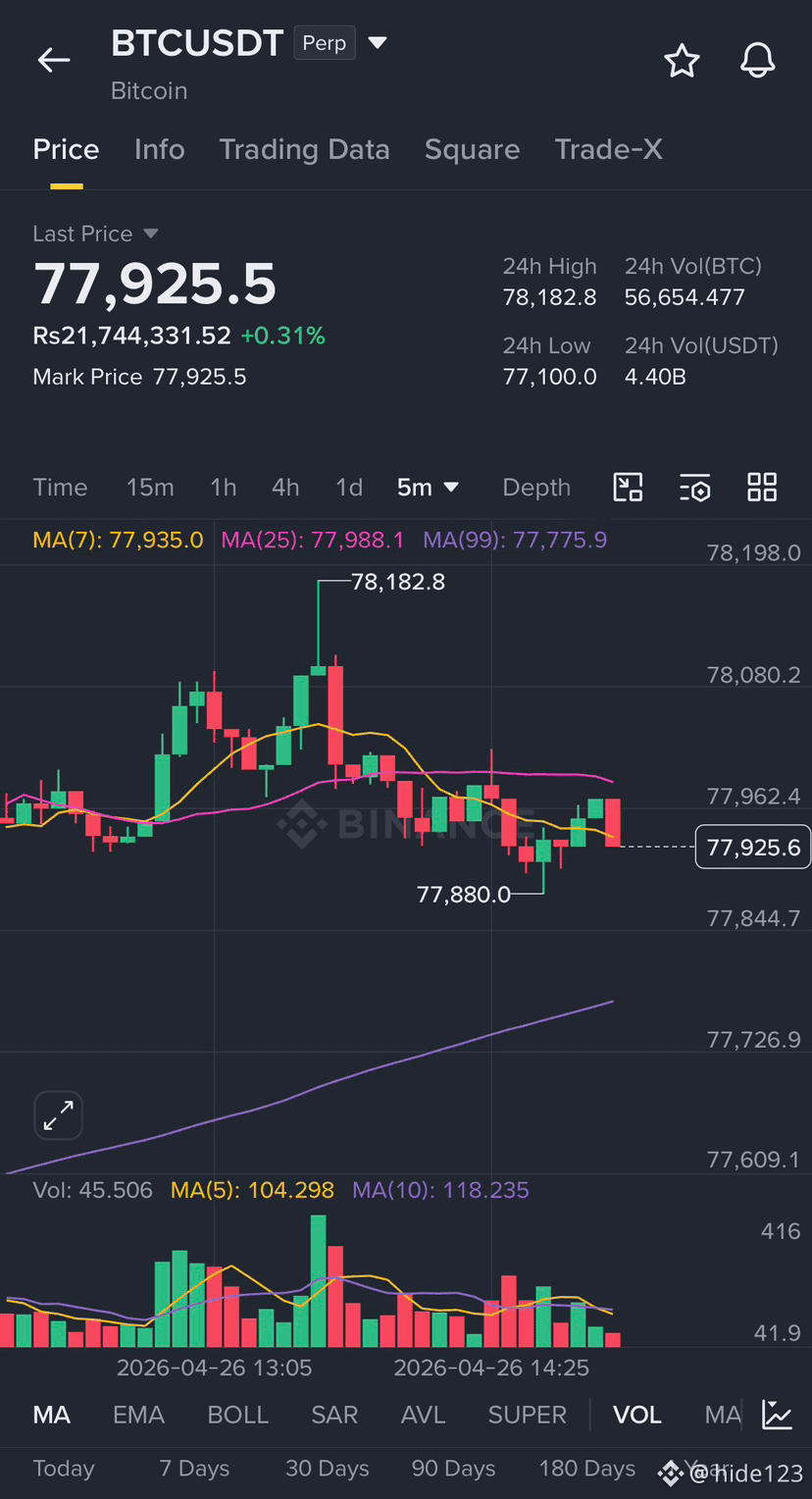Click the 2026-04-26 14:25 time label

[x=491, y=1368]
